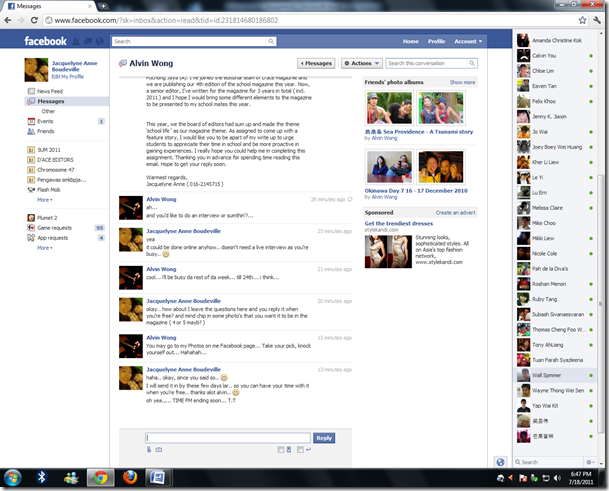Open the Actions dropdown

click(362, 63)
